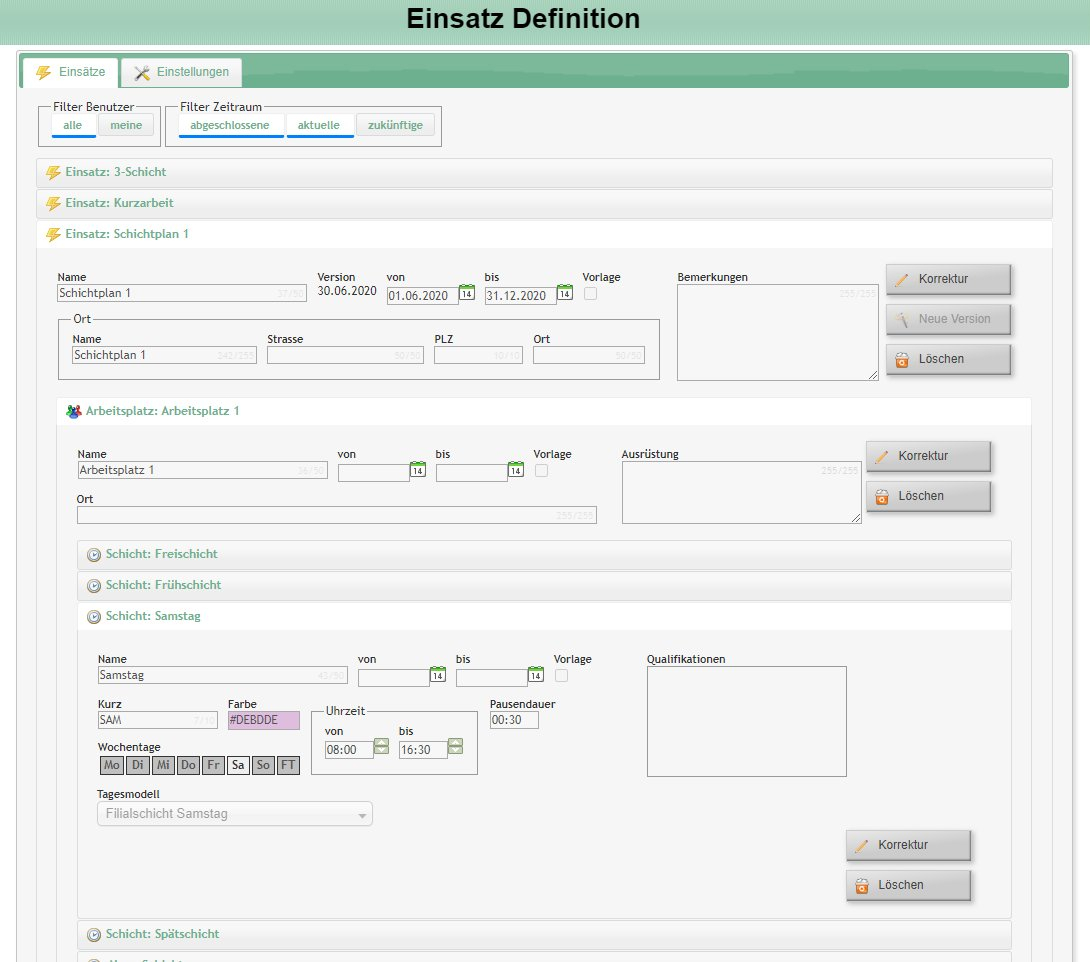
Task: Open the Einsätze tab
Action: (x=71, y=72)
